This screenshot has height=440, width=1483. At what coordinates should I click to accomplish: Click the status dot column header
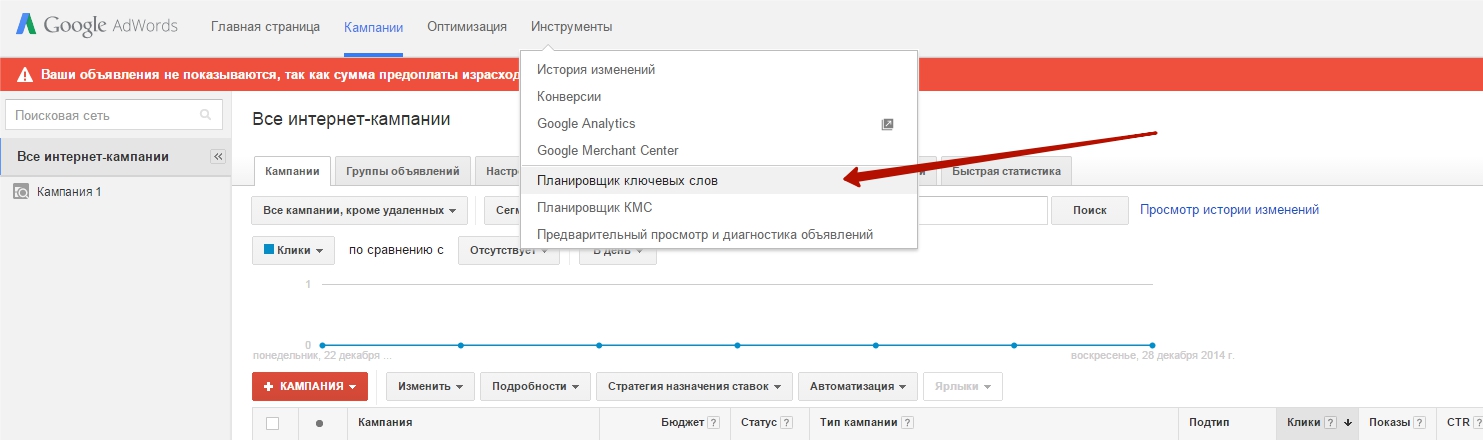point(319,423)
